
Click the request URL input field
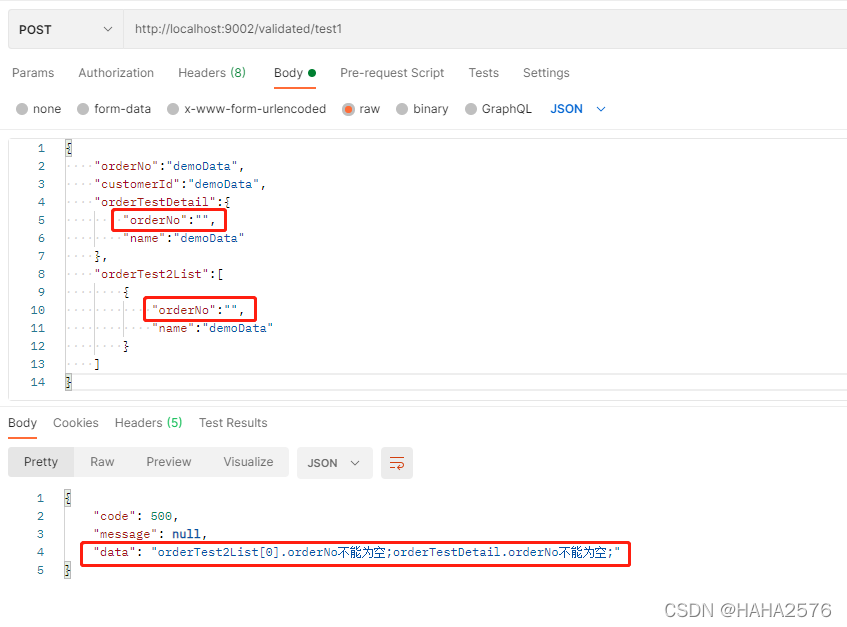(x=485, y=29)
